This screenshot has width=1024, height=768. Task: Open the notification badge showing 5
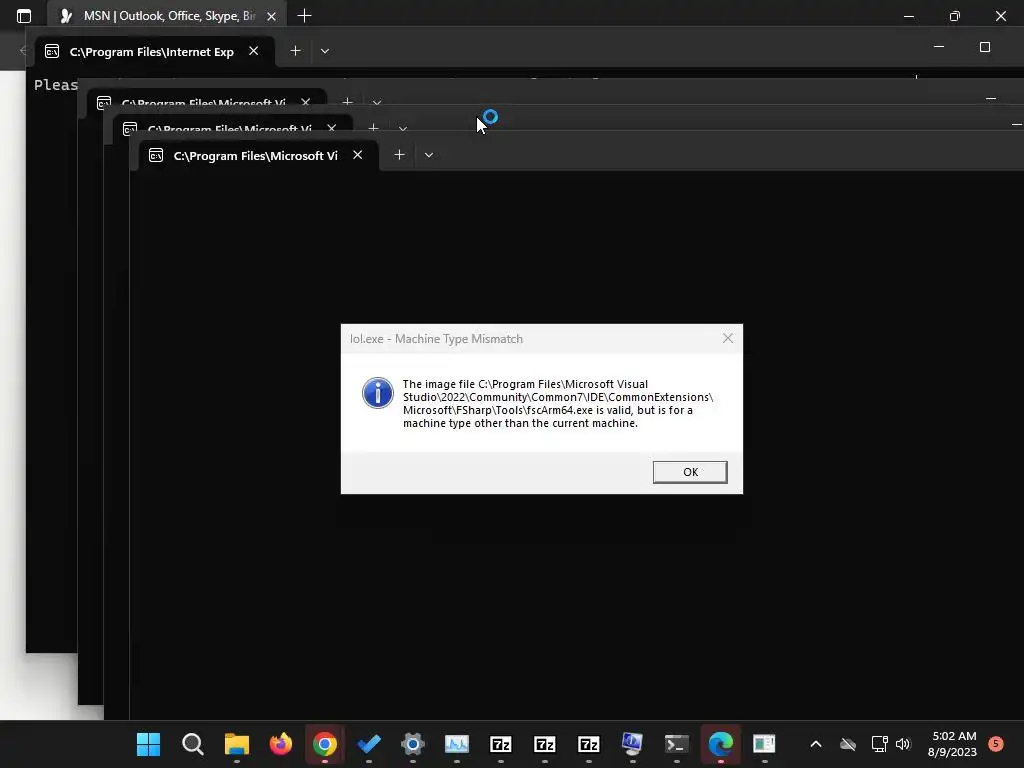click(x=996, y=744)
